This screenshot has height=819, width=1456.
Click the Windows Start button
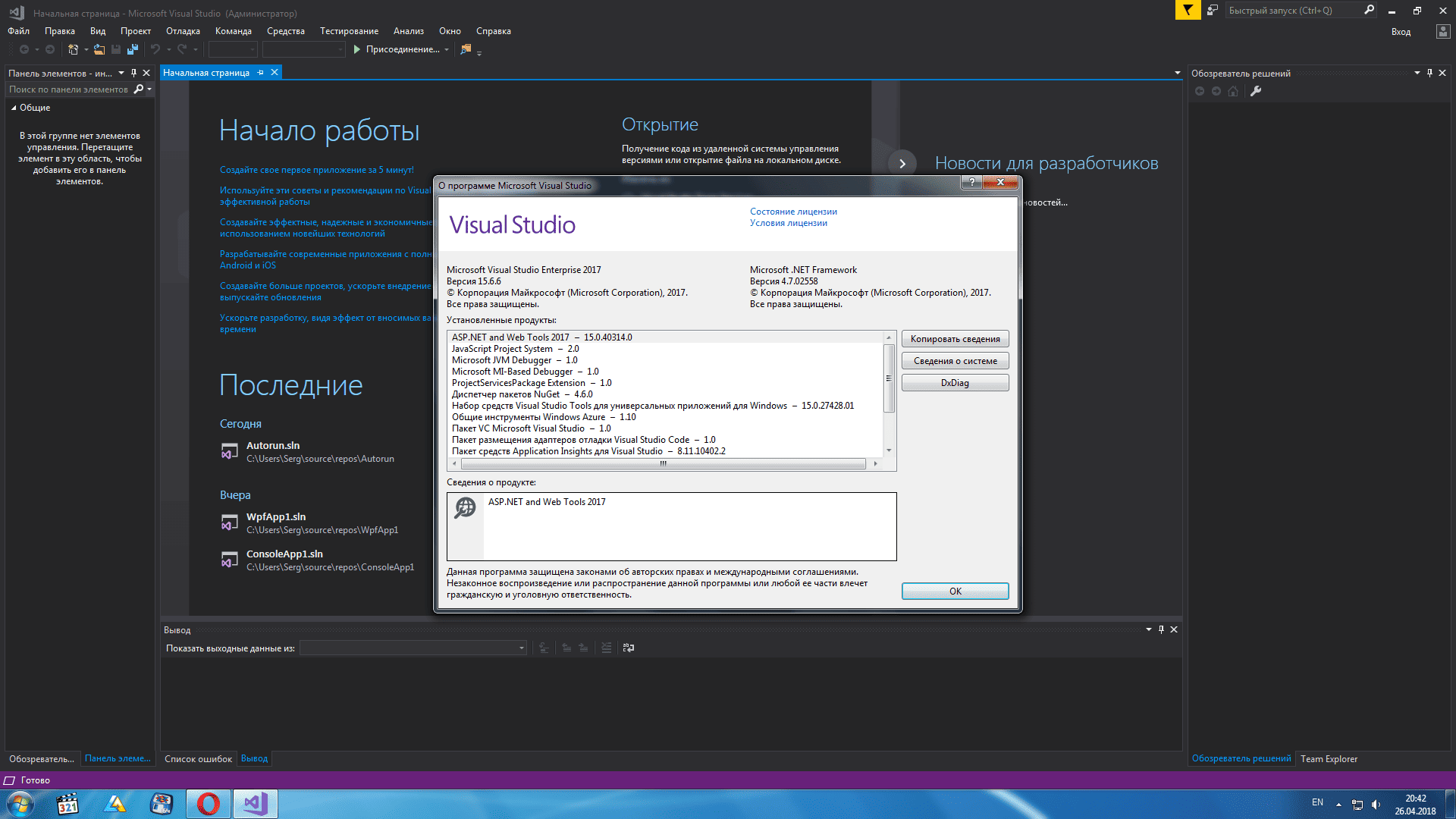(20, 804)
